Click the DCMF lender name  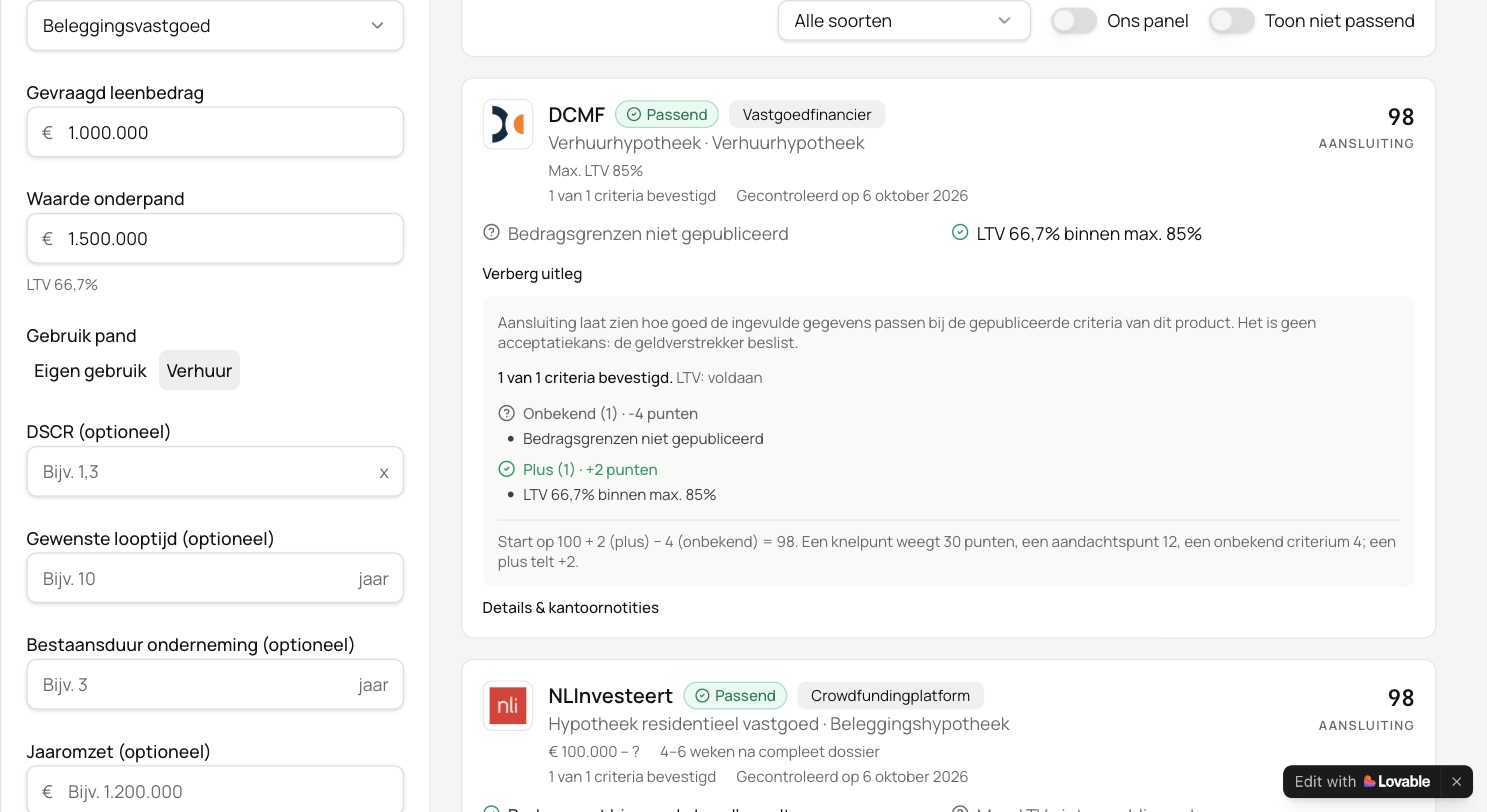tap(577, 115)
